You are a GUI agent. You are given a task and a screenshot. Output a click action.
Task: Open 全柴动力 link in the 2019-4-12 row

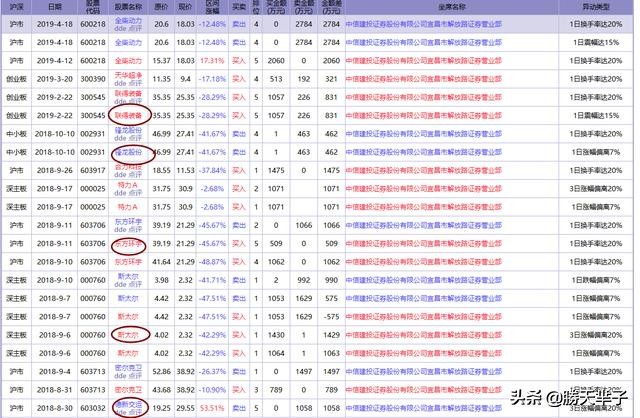pos(128,61)
